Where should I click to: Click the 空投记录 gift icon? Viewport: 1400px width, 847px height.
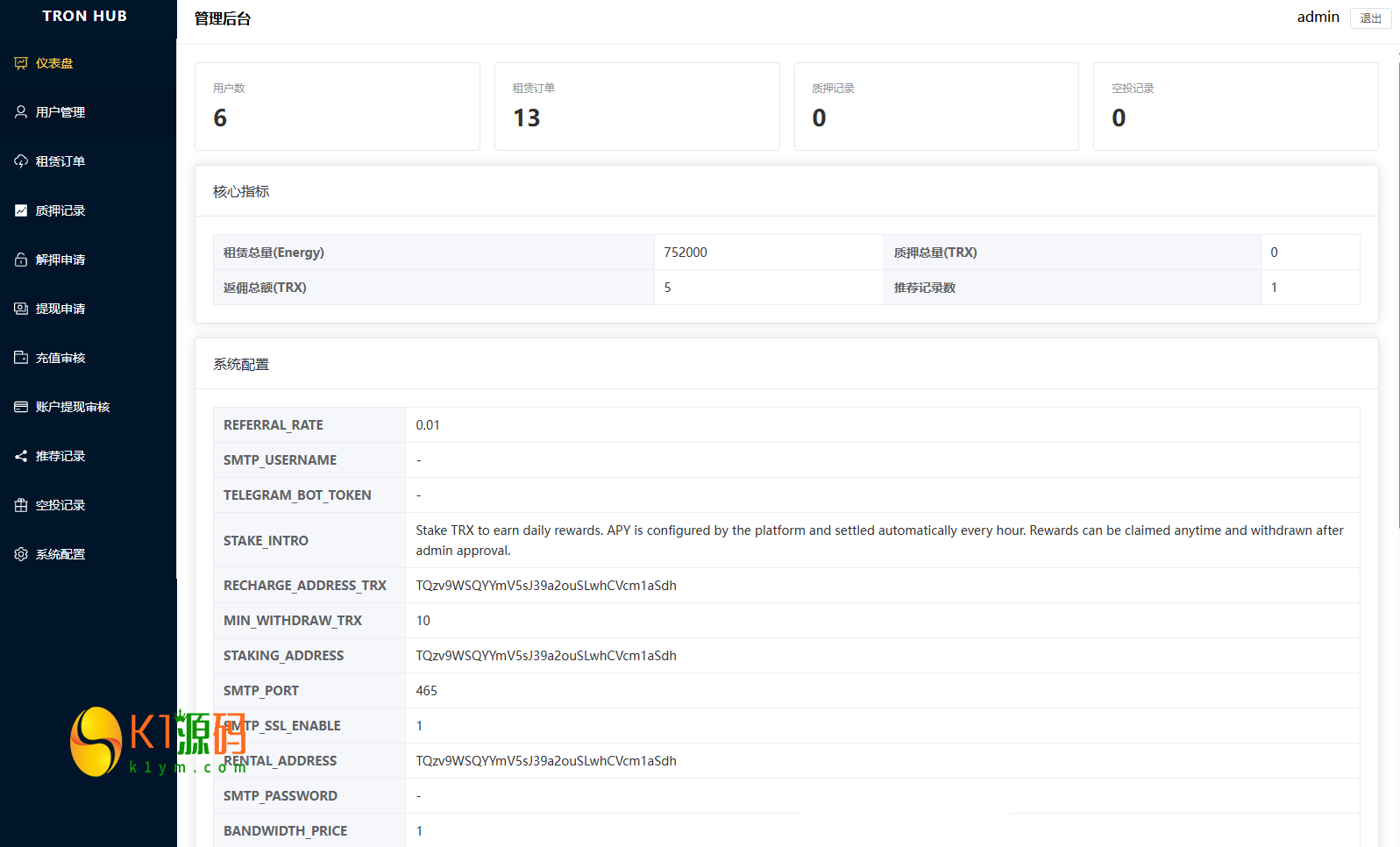tap(21, 505)
